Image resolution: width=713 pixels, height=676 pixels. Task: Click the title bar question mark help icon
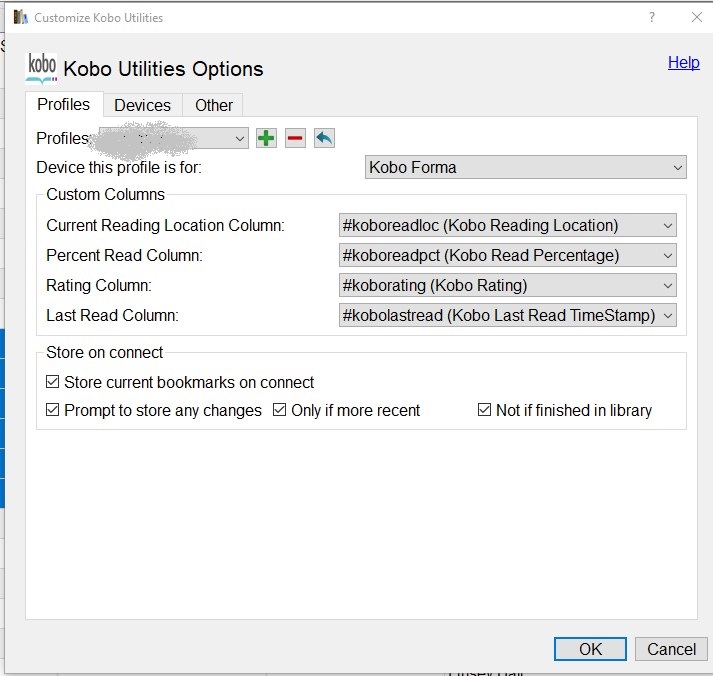click(x=652, y=17)
